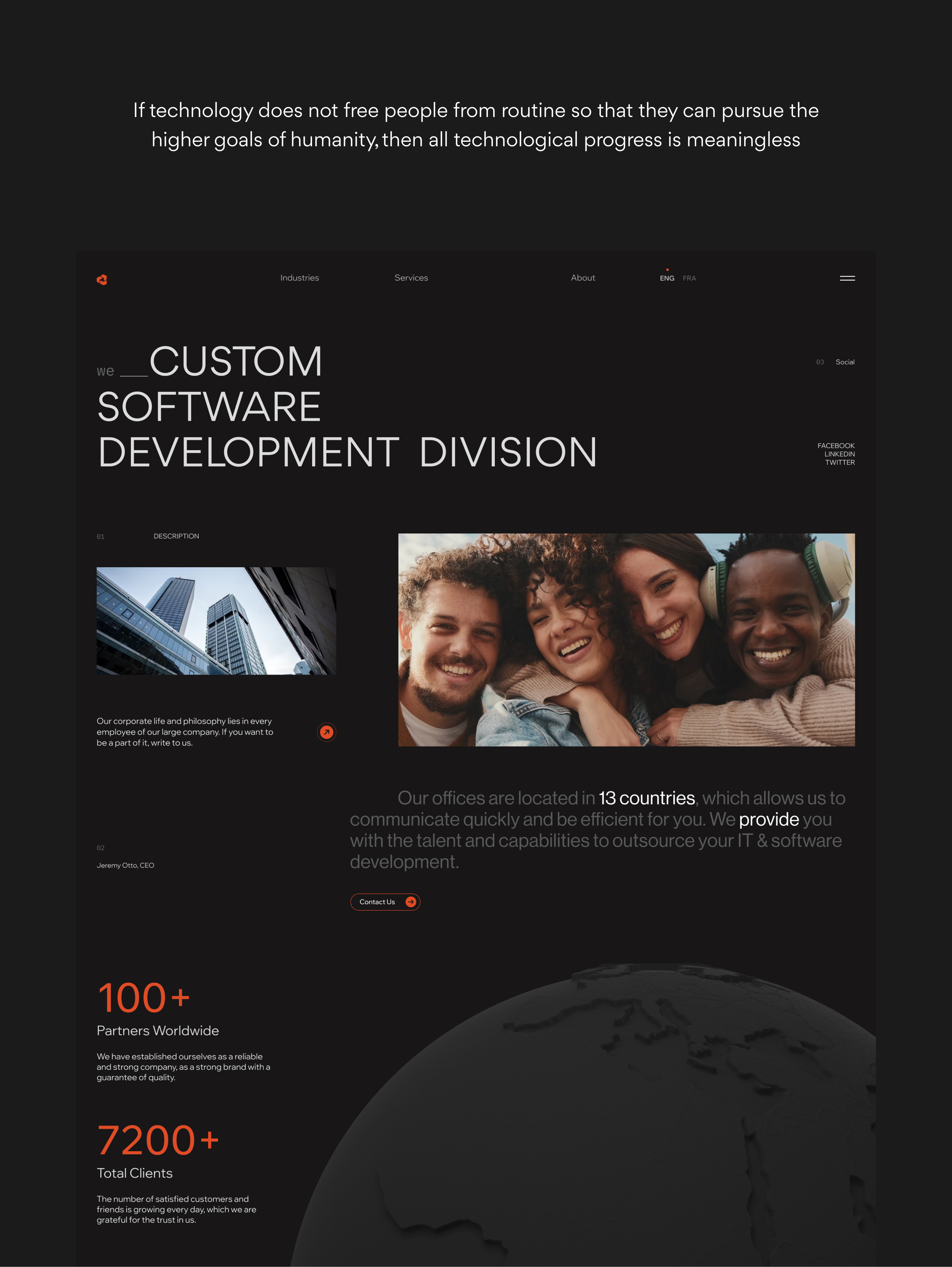Select the ENG language option

pyautogui.click(x=667, y=278)
